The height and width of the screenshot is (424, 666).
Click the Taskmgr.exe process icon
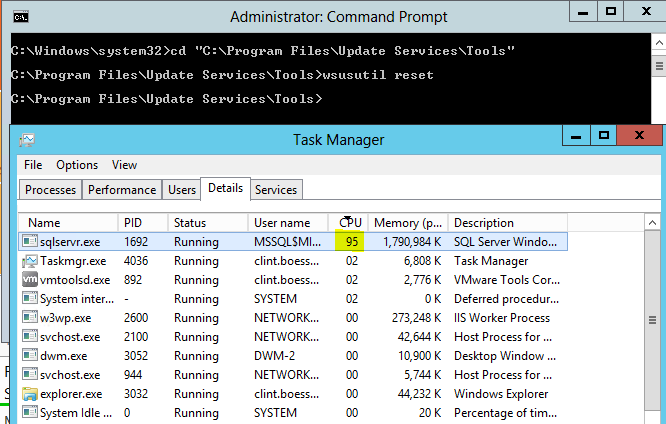coord(30,260)
